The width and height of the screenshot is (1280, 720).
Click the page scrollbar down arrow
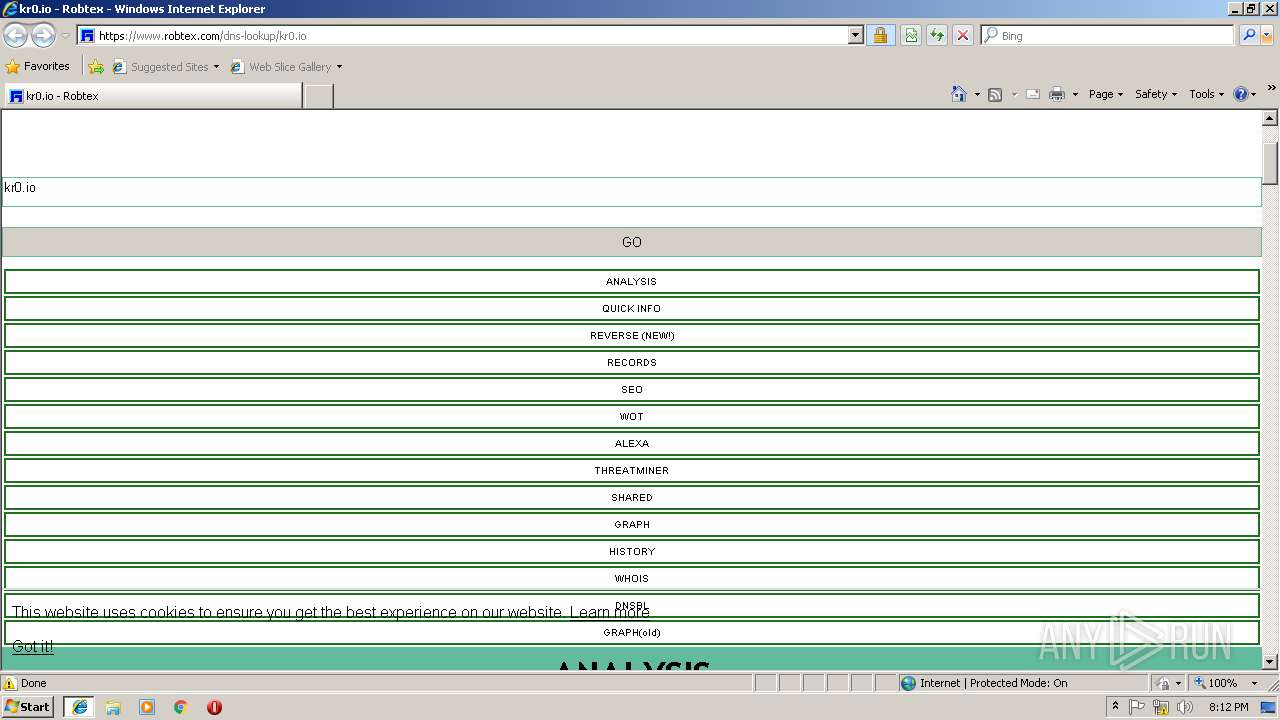[x=1270, y=661]
